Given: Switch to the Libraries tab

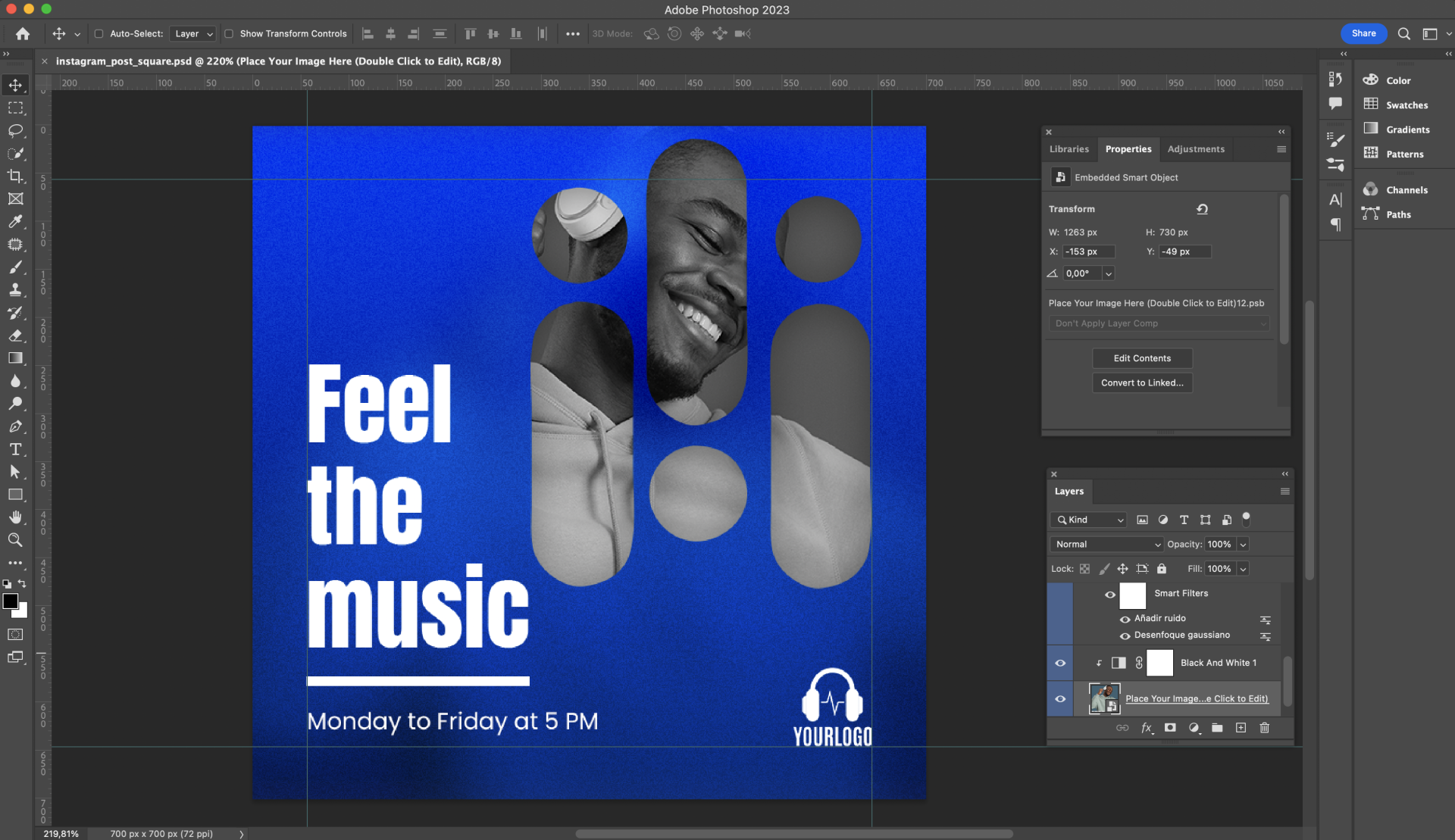Looking at the screenshot, I should (x=1069, y=149).
